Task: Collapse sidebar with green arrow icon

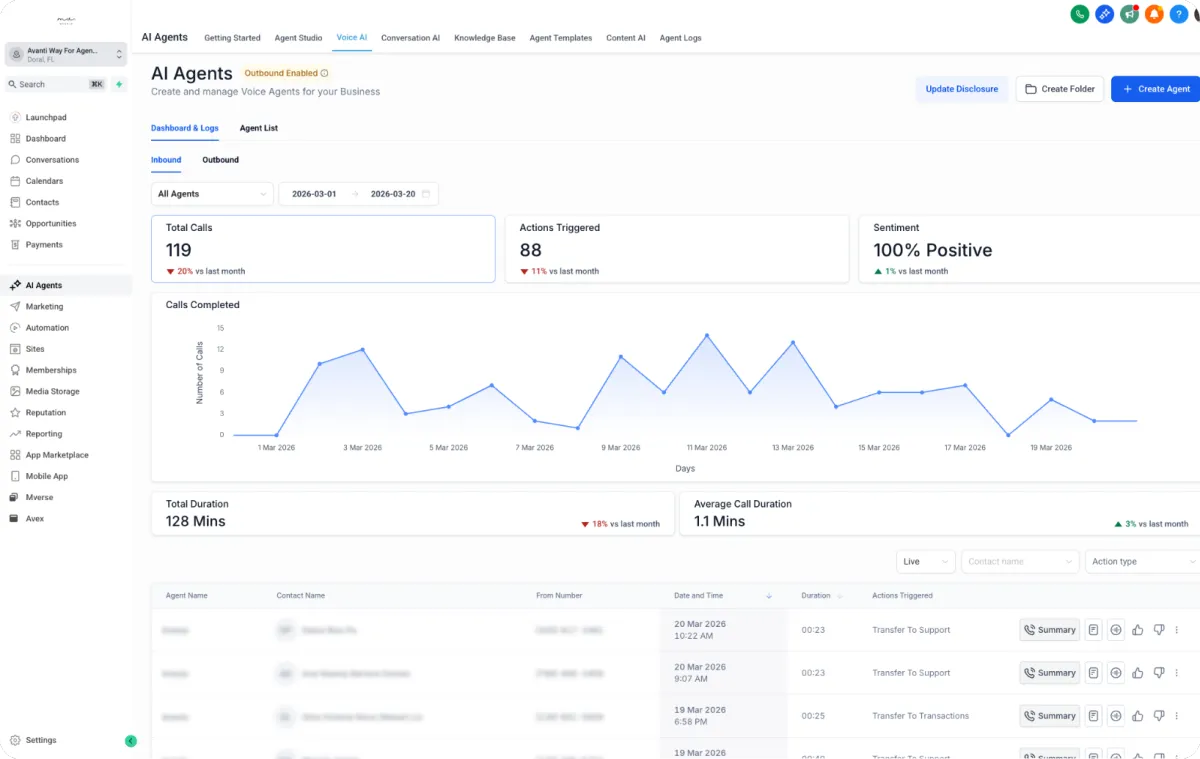Action: pyautogui.click(x=131, y=741)
